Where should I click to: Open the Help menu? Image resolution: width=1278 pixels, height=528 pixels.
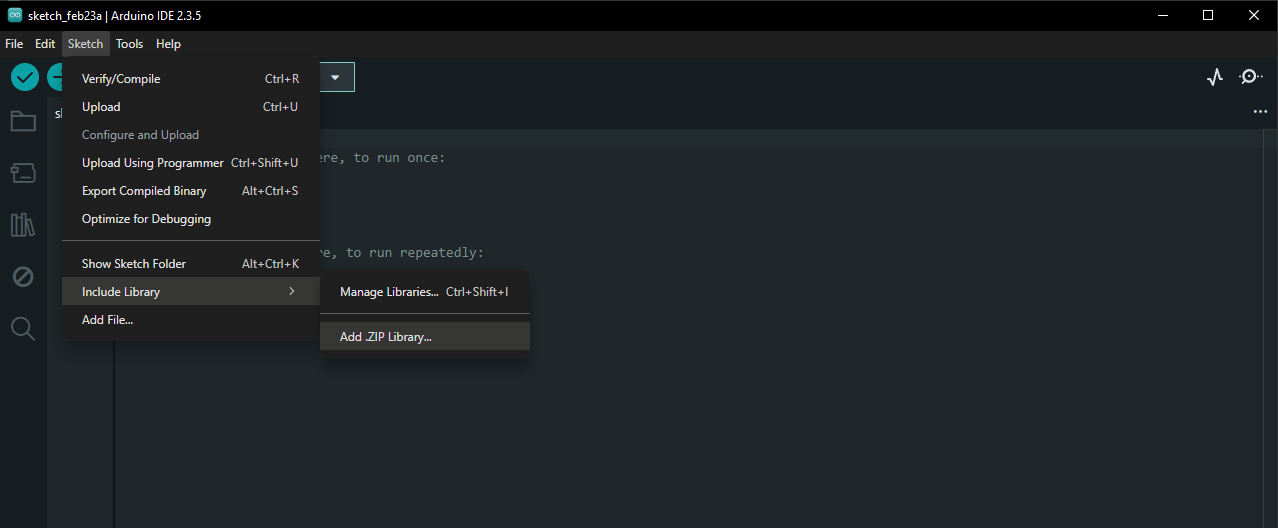pos(168,44)
